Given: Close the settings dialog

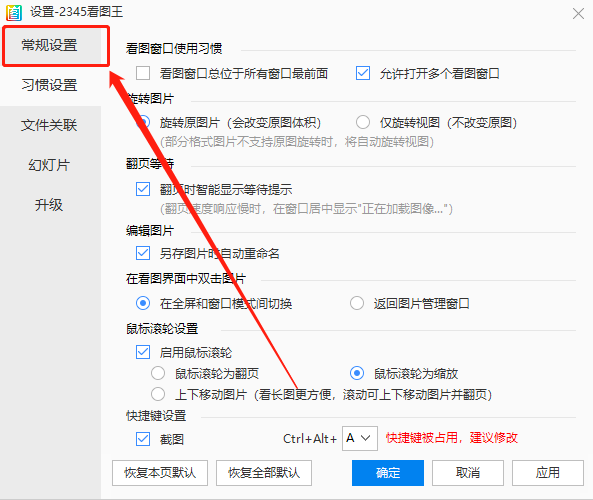Looking at the screenshot, I should click(578, 14).
